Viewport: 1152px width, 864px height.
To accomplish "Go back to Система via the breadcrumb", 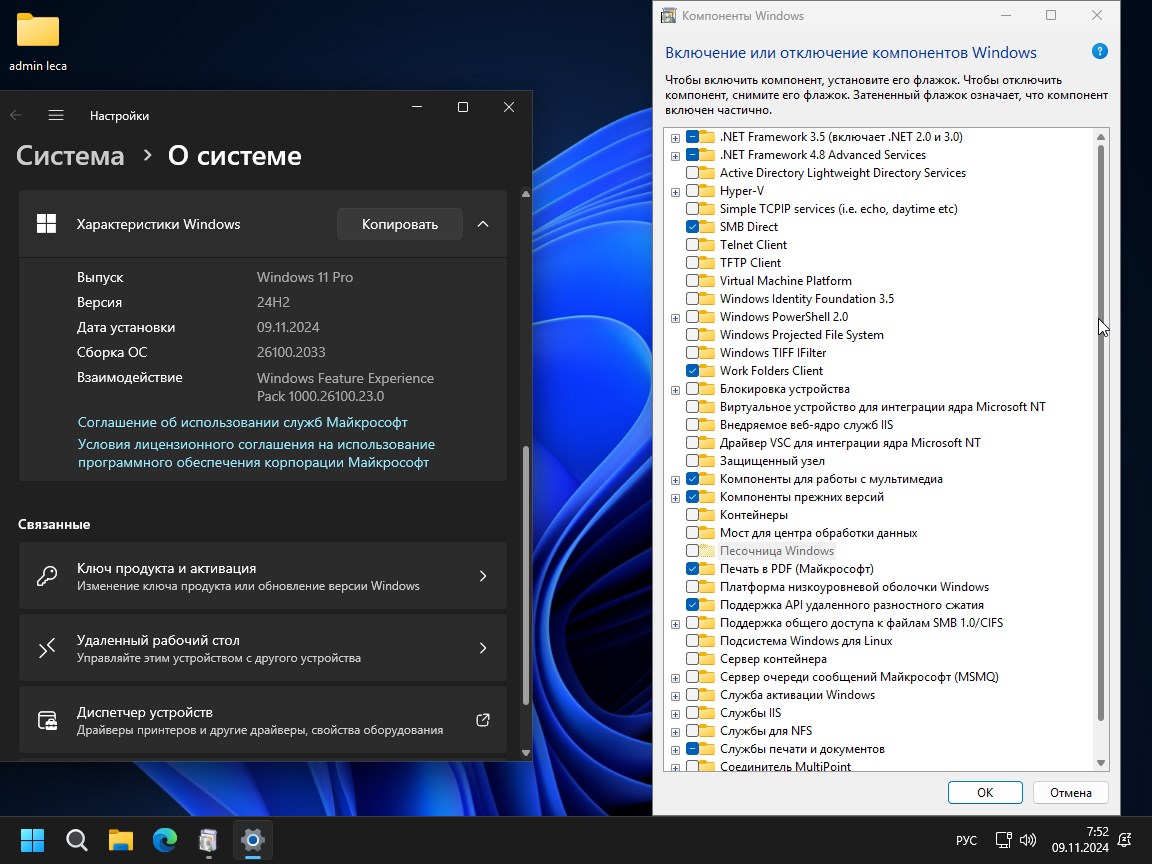I will pos(69,155).
